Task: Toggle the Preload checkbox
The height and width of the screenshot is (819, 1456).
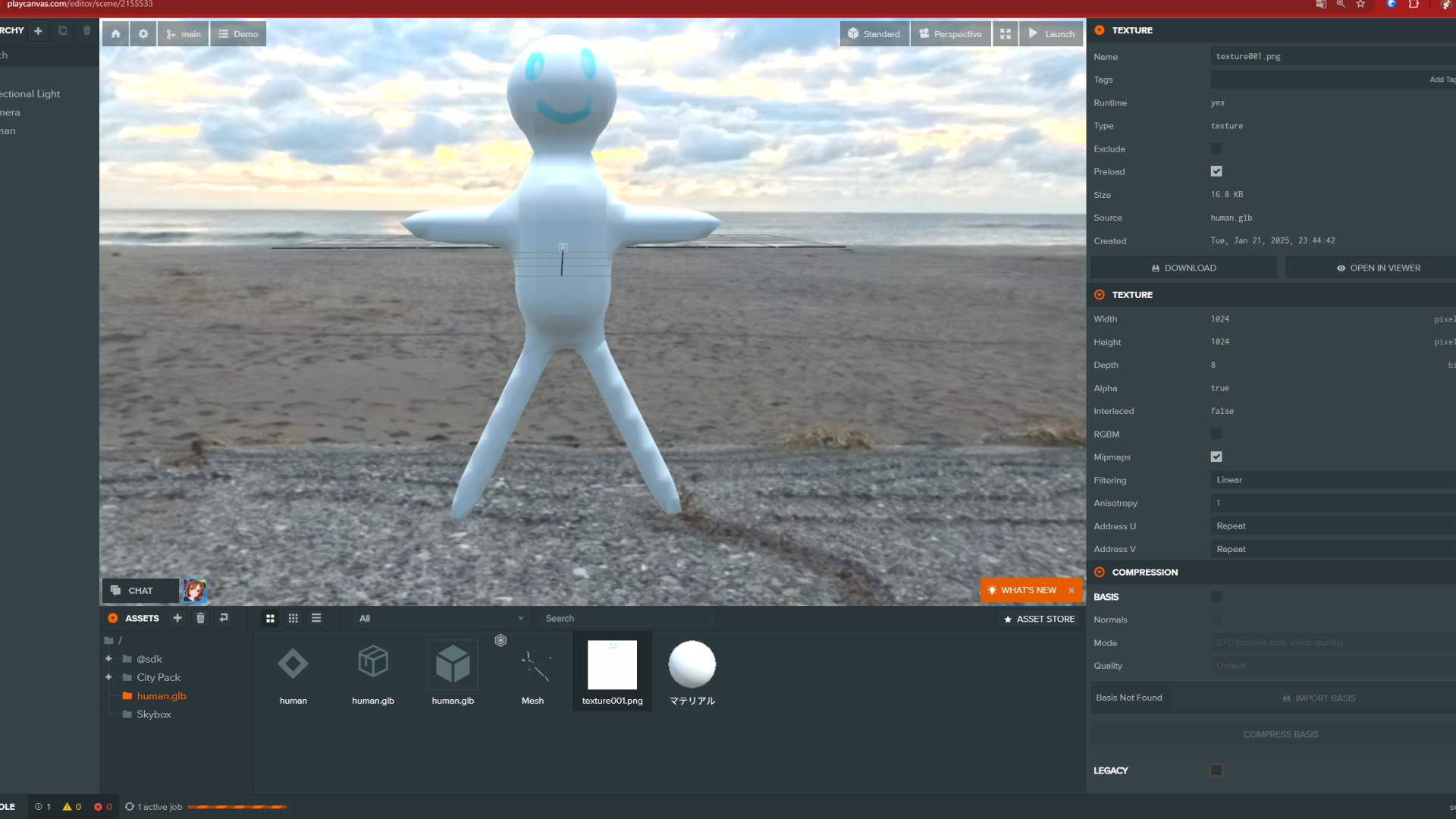Action: (1216, 171)
